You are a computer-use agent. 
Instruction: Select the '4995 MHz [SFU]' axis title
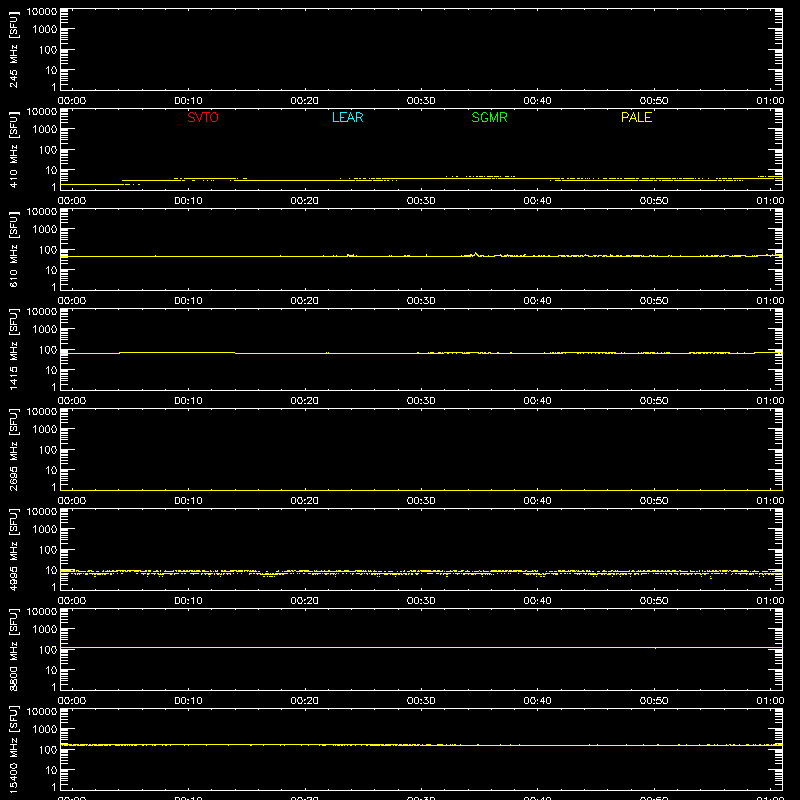(x=13, y=549)
